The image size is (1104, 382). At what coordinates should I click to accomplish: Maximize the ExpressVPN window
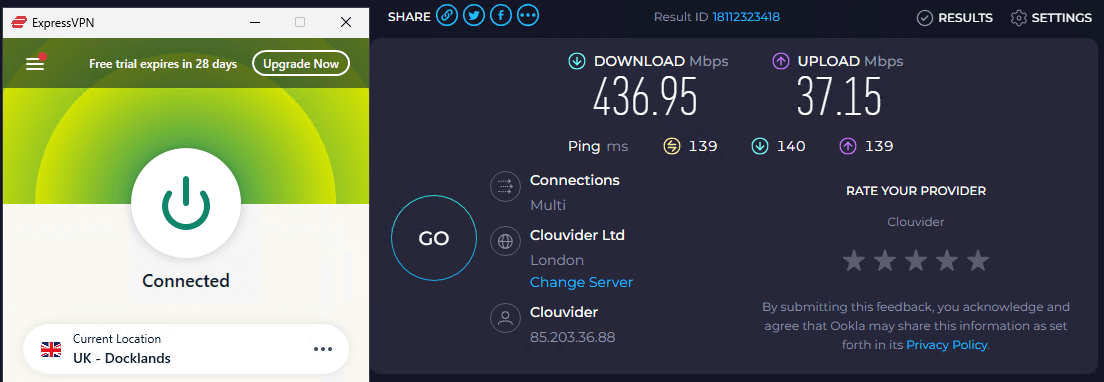coord(300,23)
